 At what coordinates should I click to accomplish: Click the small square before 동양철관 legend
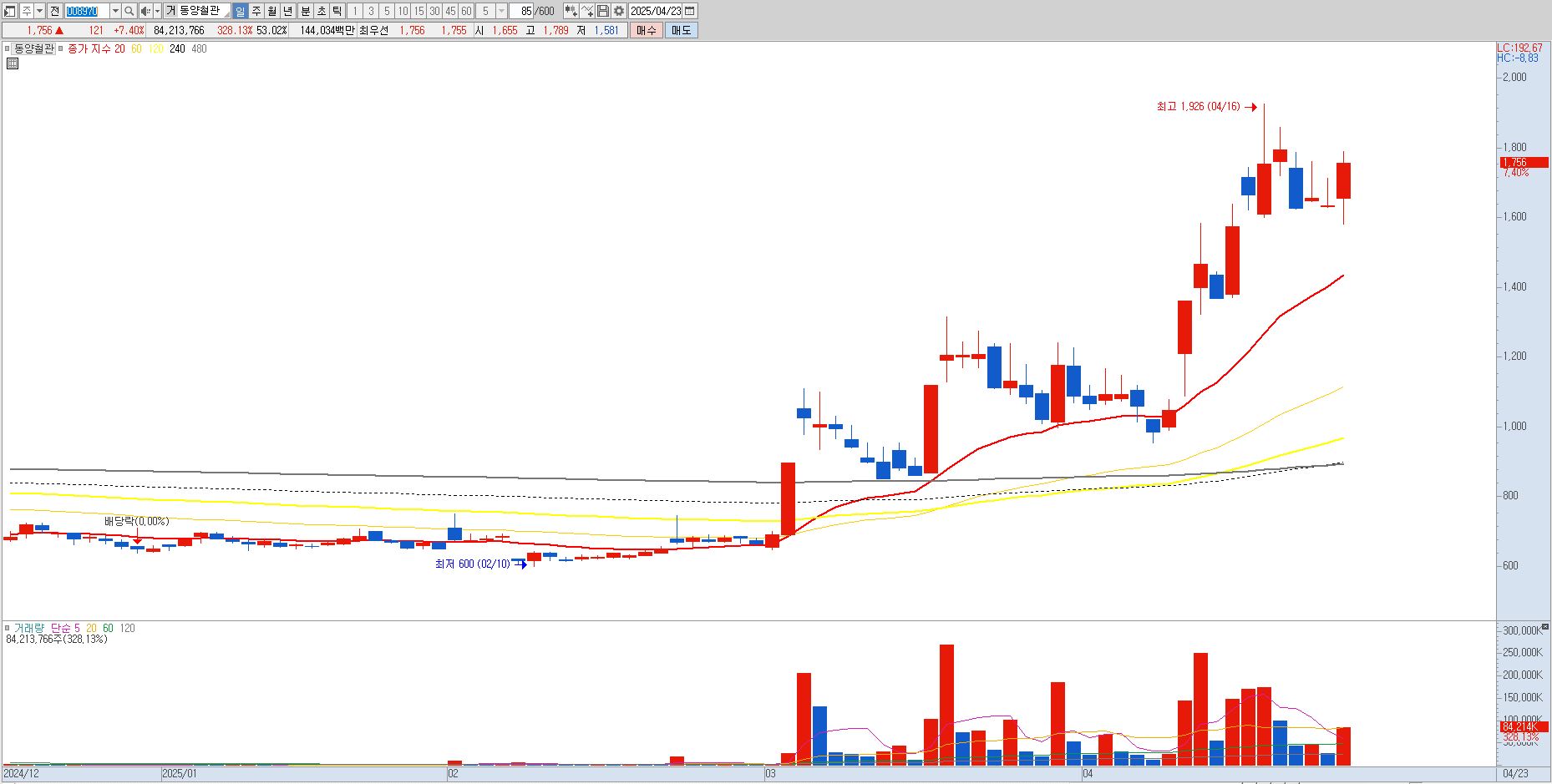click(x=7, y=48)
